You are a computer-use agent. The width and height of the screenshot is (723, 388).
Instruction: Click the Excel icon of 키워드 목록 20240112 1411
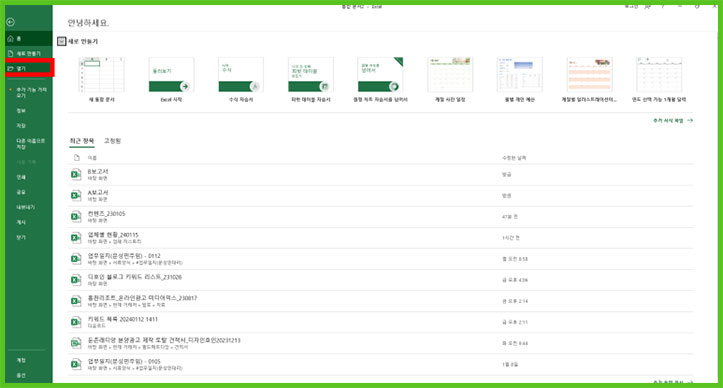[76, 322]
